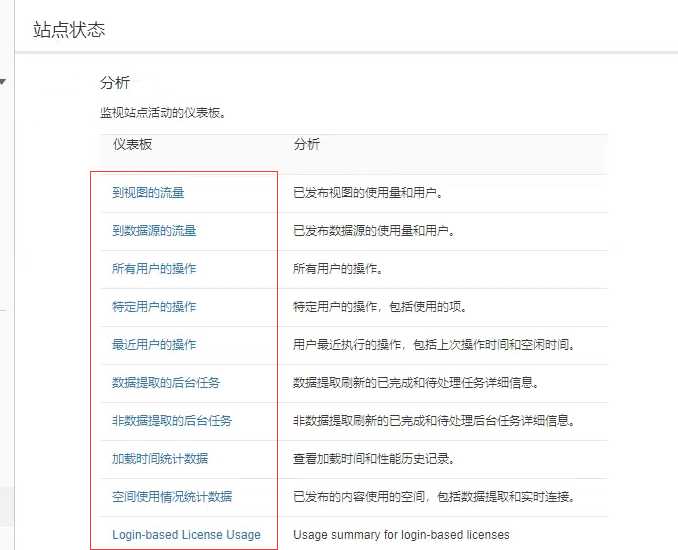The height and width of the screenshot is (550, 678).
Task: Click the 分析 section heading
Action: point(115,82)
